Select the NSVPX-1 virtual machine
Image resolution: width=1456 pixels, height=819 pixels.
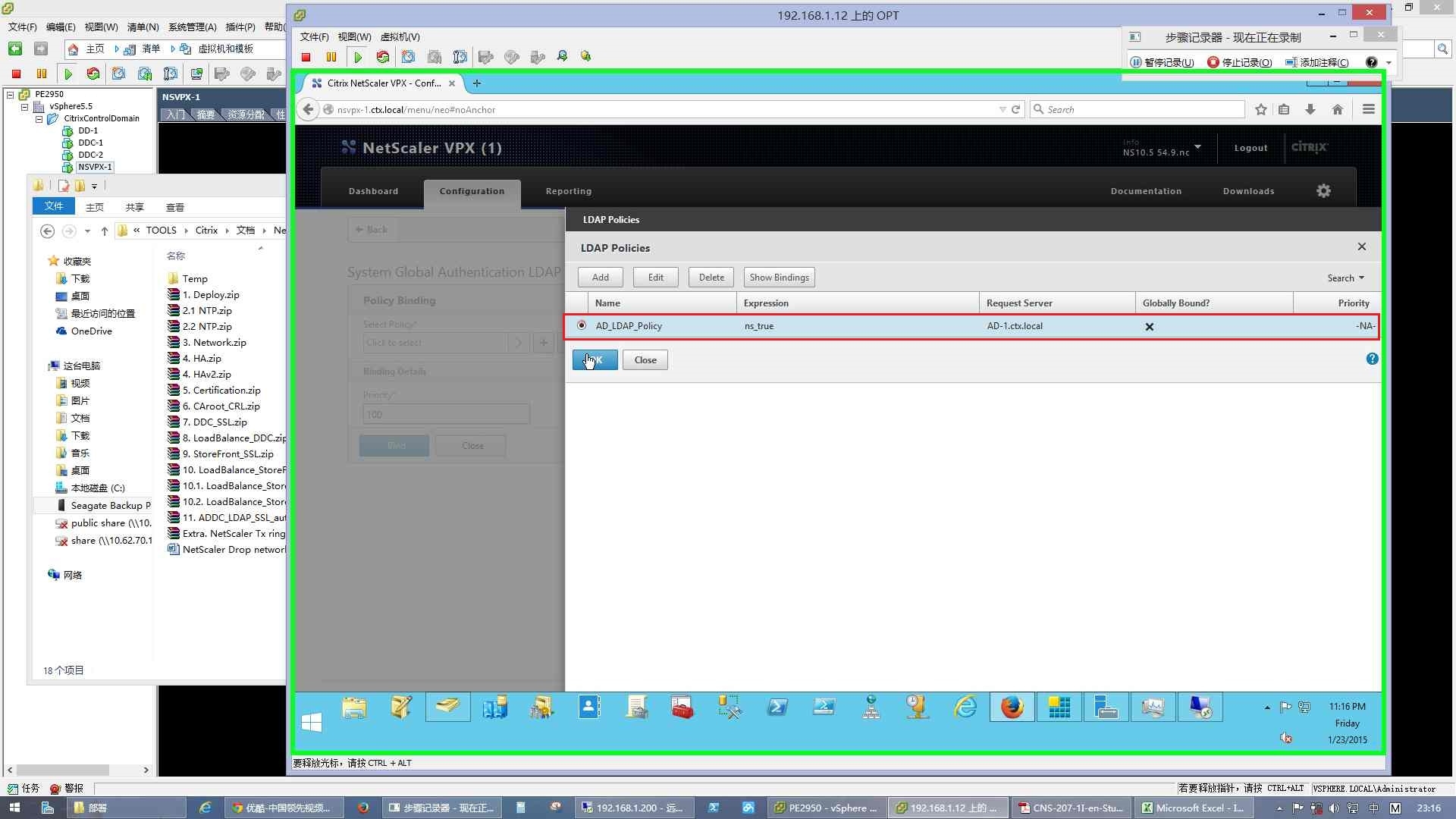pyautogui.click(x=94, y=167)
